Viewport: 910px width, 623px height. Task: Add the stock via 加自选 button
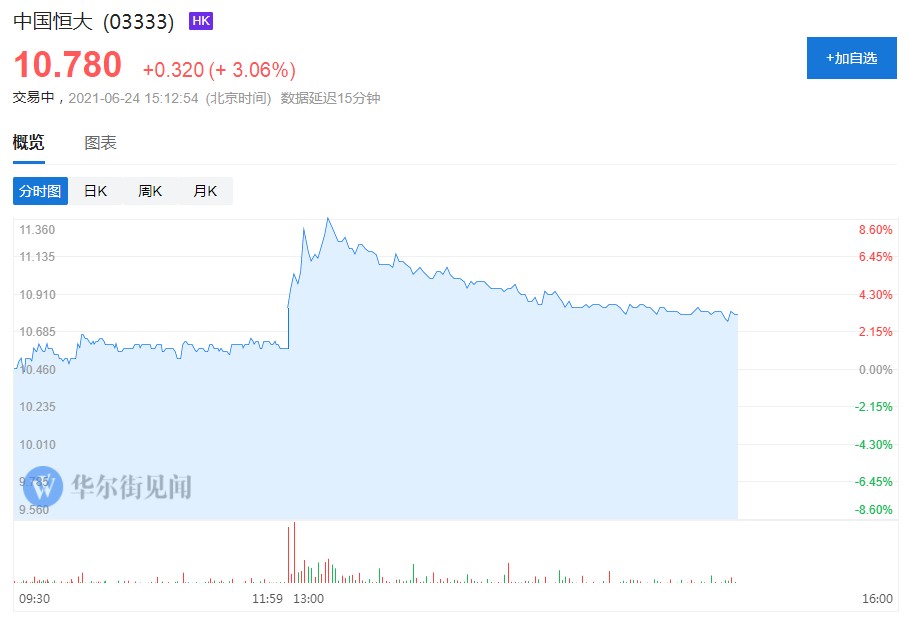pos(851,58)
